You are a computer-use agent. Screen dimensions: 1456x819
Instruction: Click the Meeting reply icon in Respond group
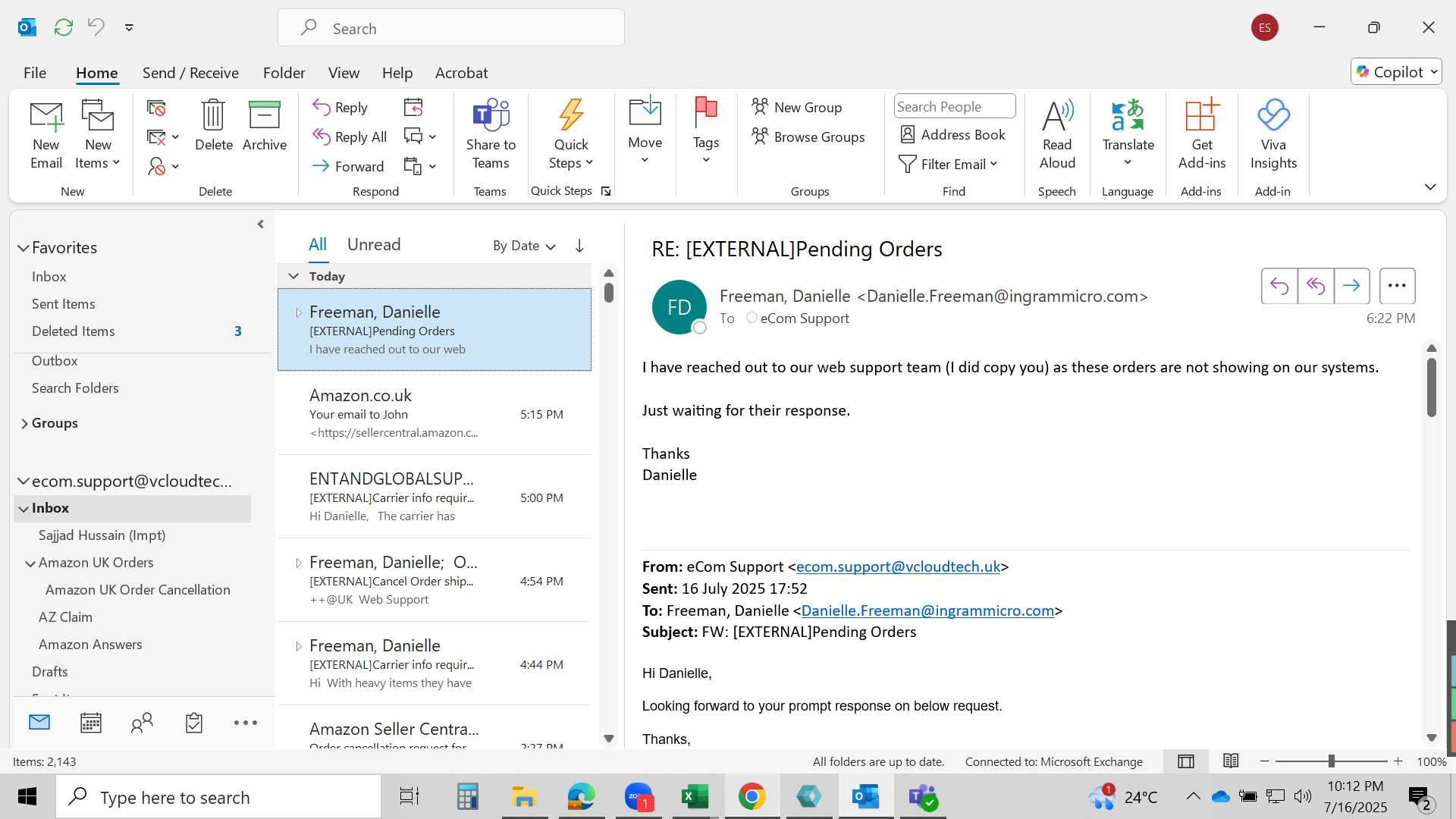click(x=413, y=108)
